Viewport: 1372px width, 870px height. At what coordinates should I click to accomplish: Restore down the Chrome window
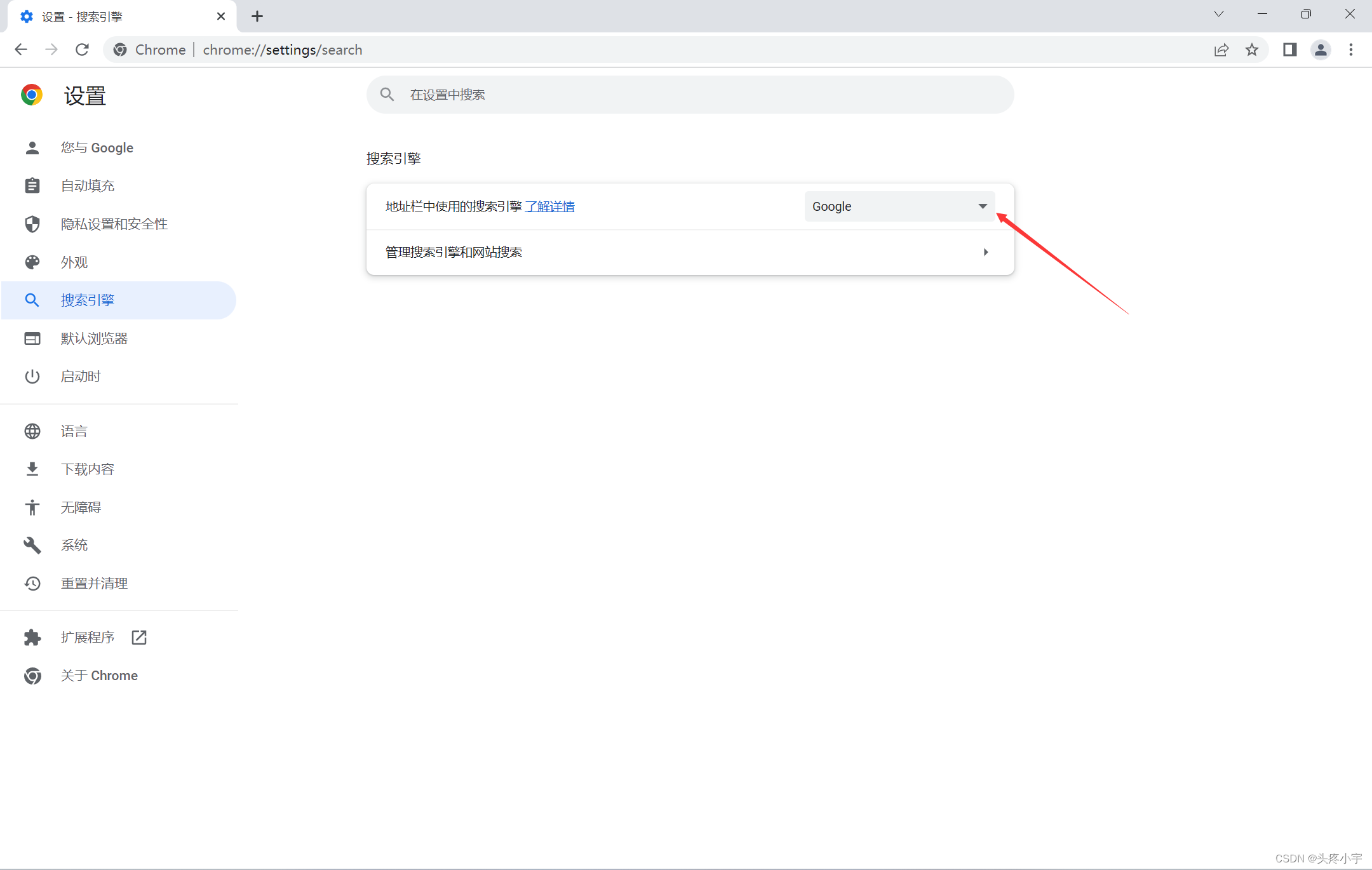tap(1306, 14)
